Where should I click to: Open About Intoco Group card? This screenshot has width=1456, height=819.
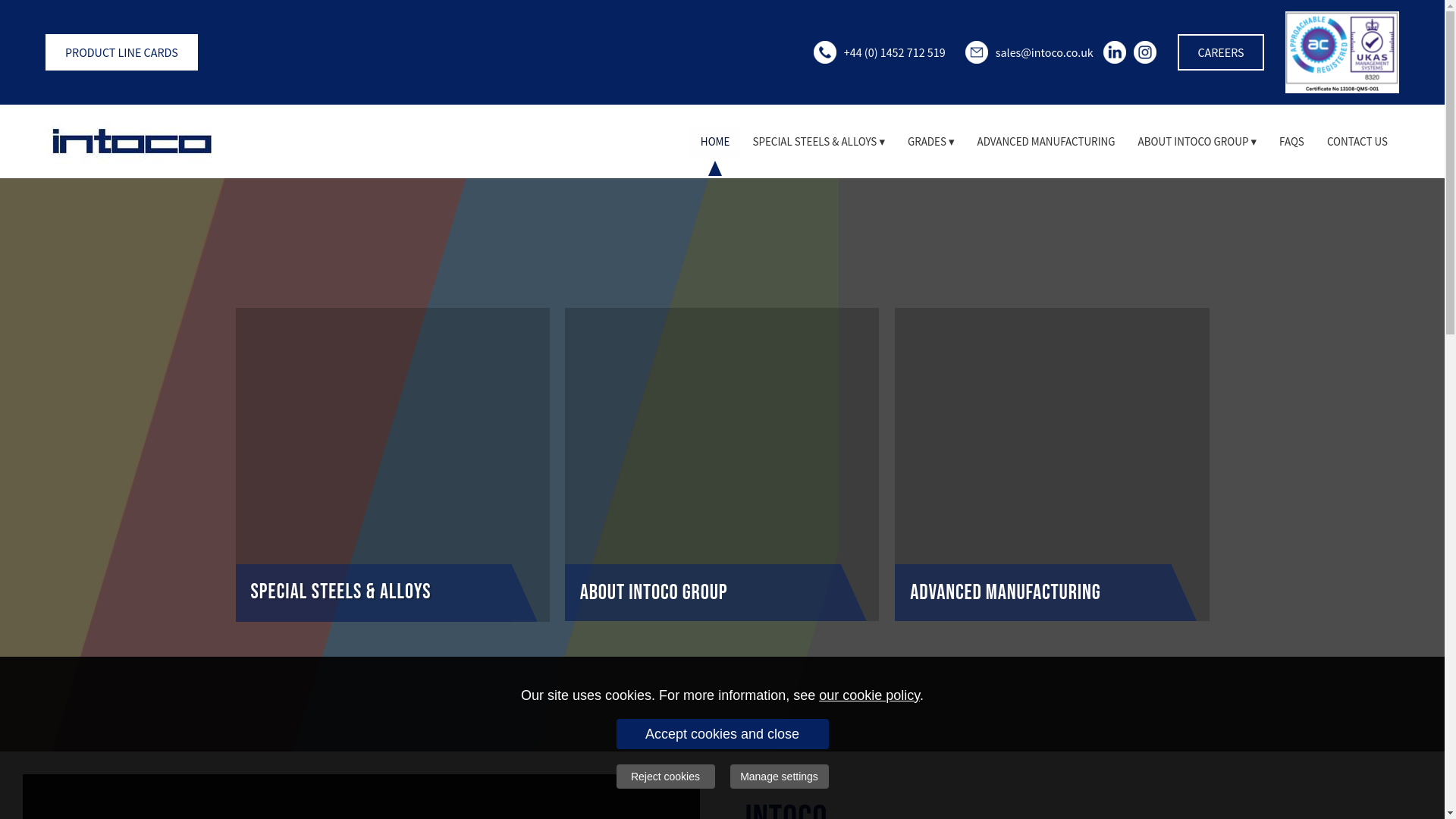tap(722, 464)
